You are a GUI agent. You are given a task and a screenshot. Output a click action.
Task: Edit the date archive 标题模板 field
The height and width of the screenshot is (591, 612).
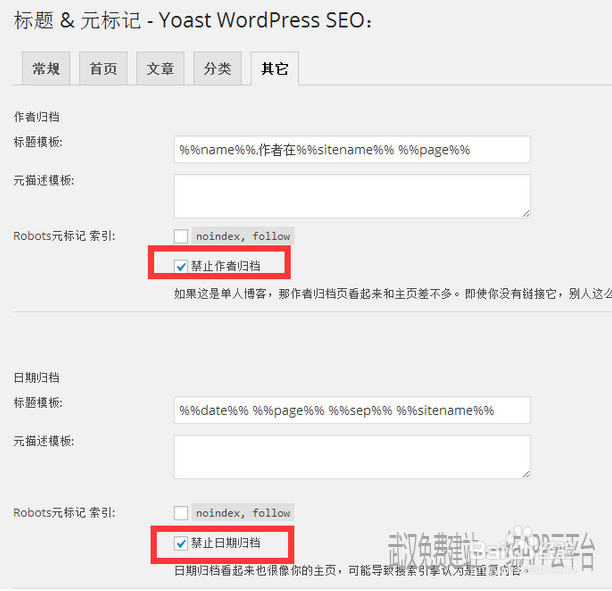pos(352,410)
